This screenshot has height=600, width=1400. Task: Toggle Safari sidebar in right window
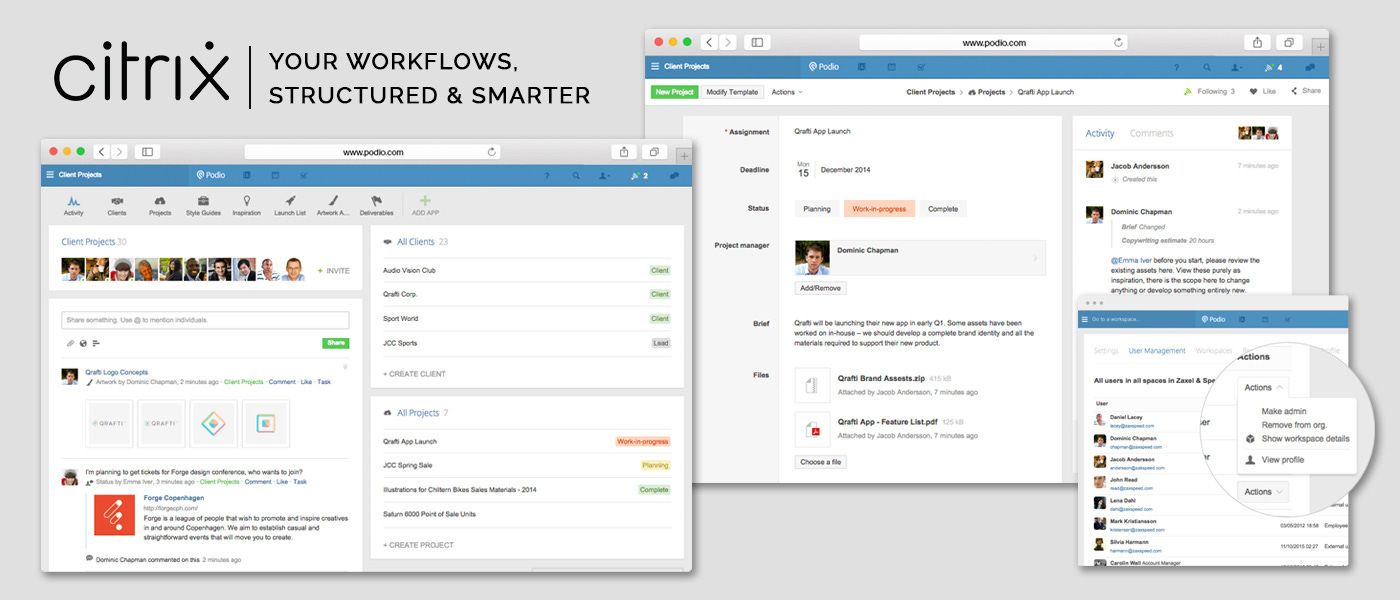757,42
